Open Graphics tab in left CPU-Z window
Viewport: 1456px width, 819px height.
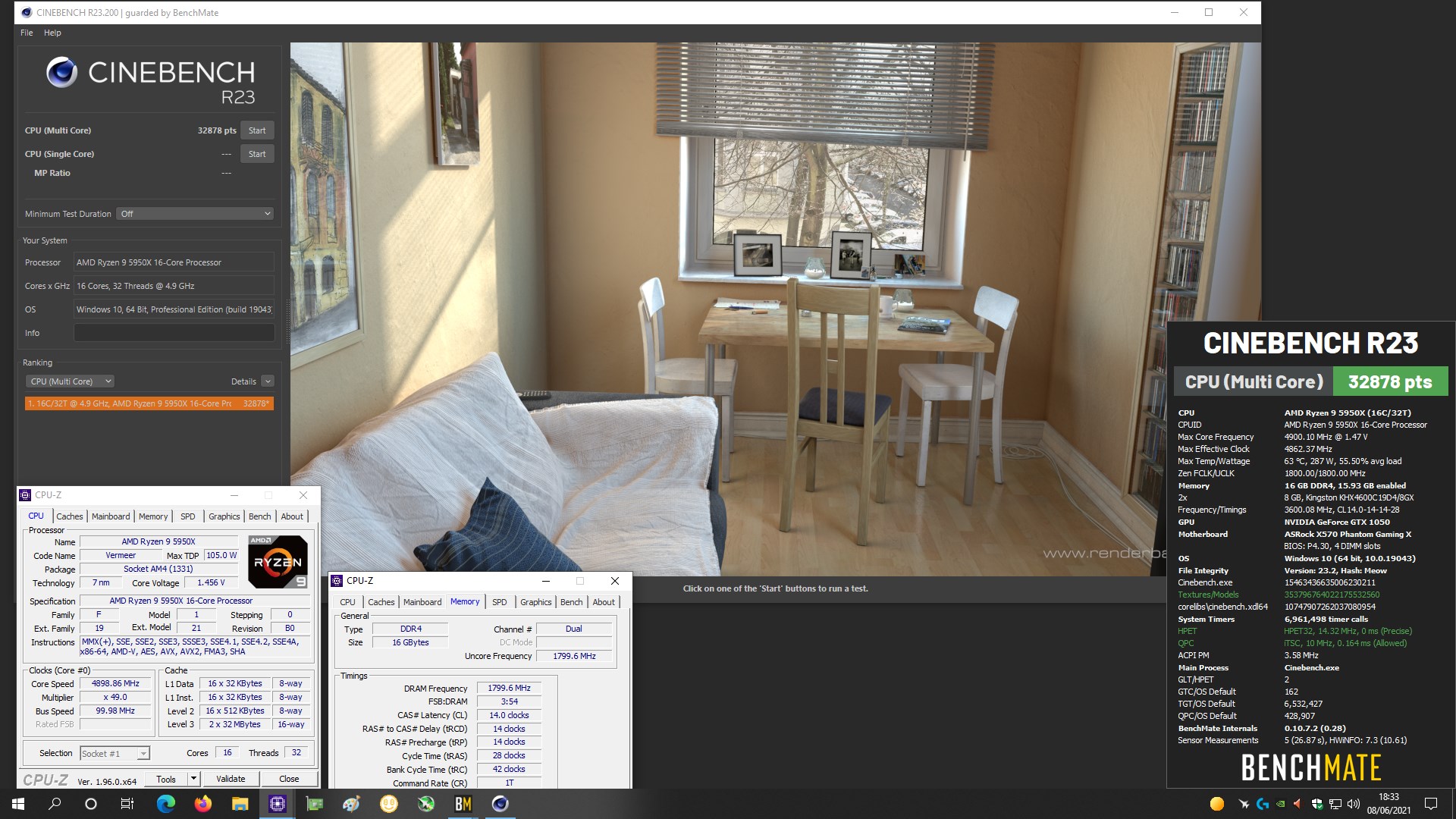(x=224, y=516)
